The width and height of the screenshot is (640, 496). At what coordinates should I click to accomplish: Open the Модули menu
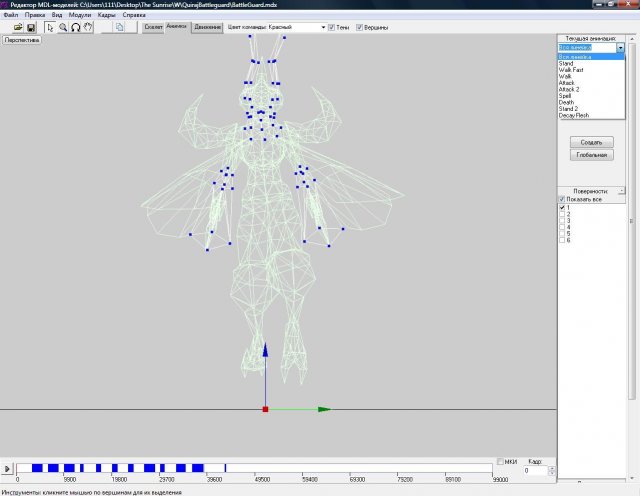pos(80,15)
